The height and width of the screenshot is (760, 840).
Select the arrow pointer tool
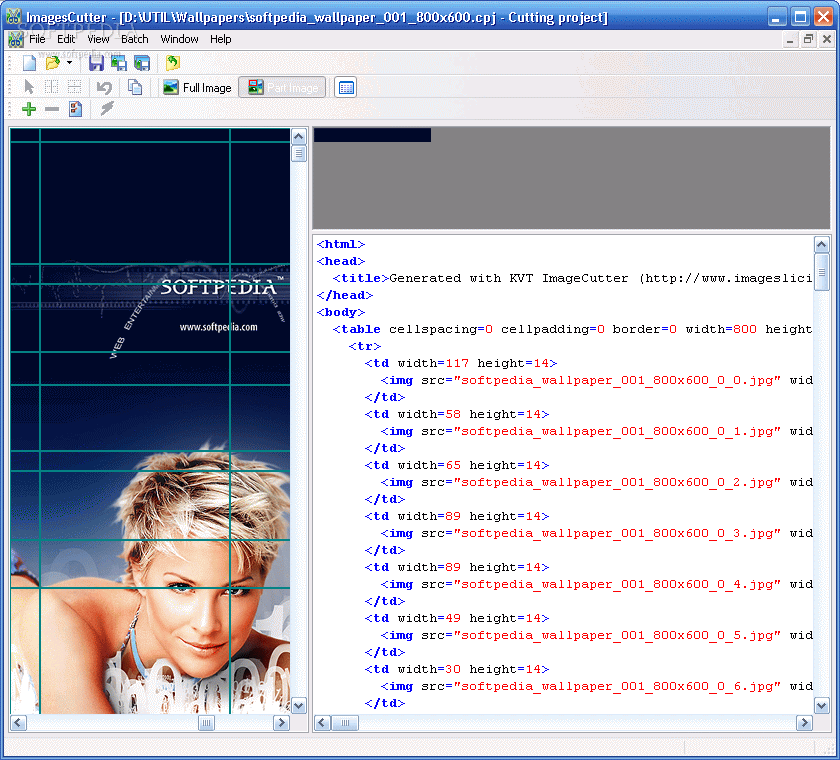(x=29, y=87)
